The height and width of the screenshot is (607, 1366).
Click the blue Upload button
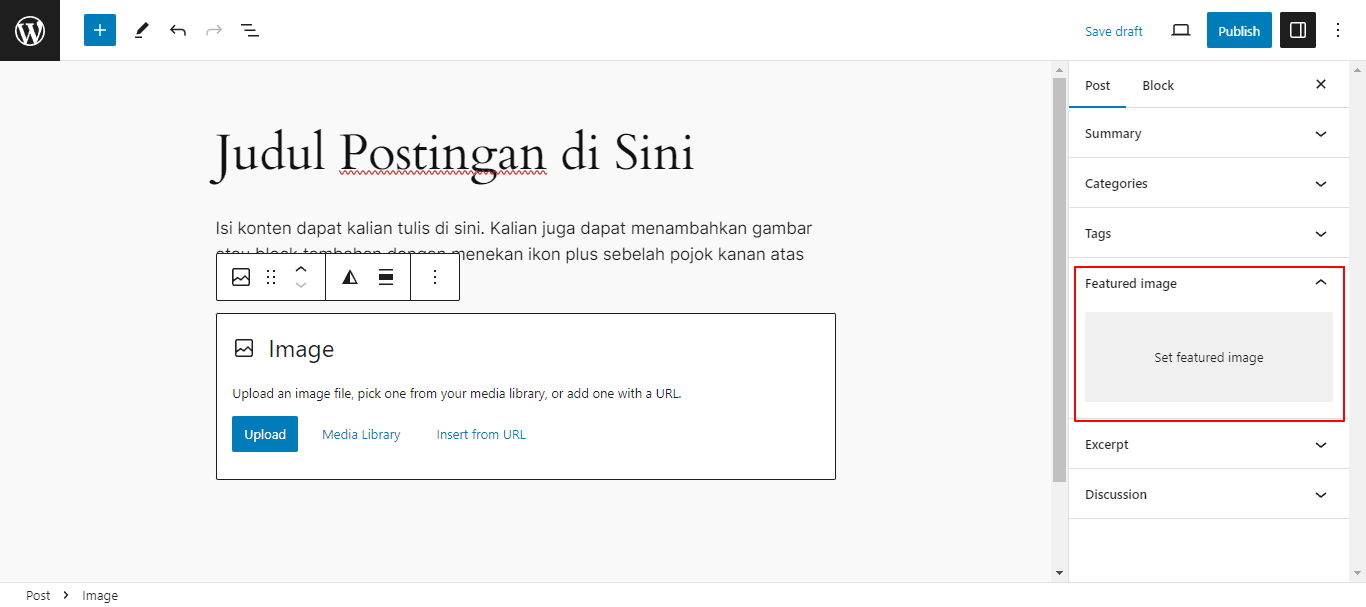(264, 434)
